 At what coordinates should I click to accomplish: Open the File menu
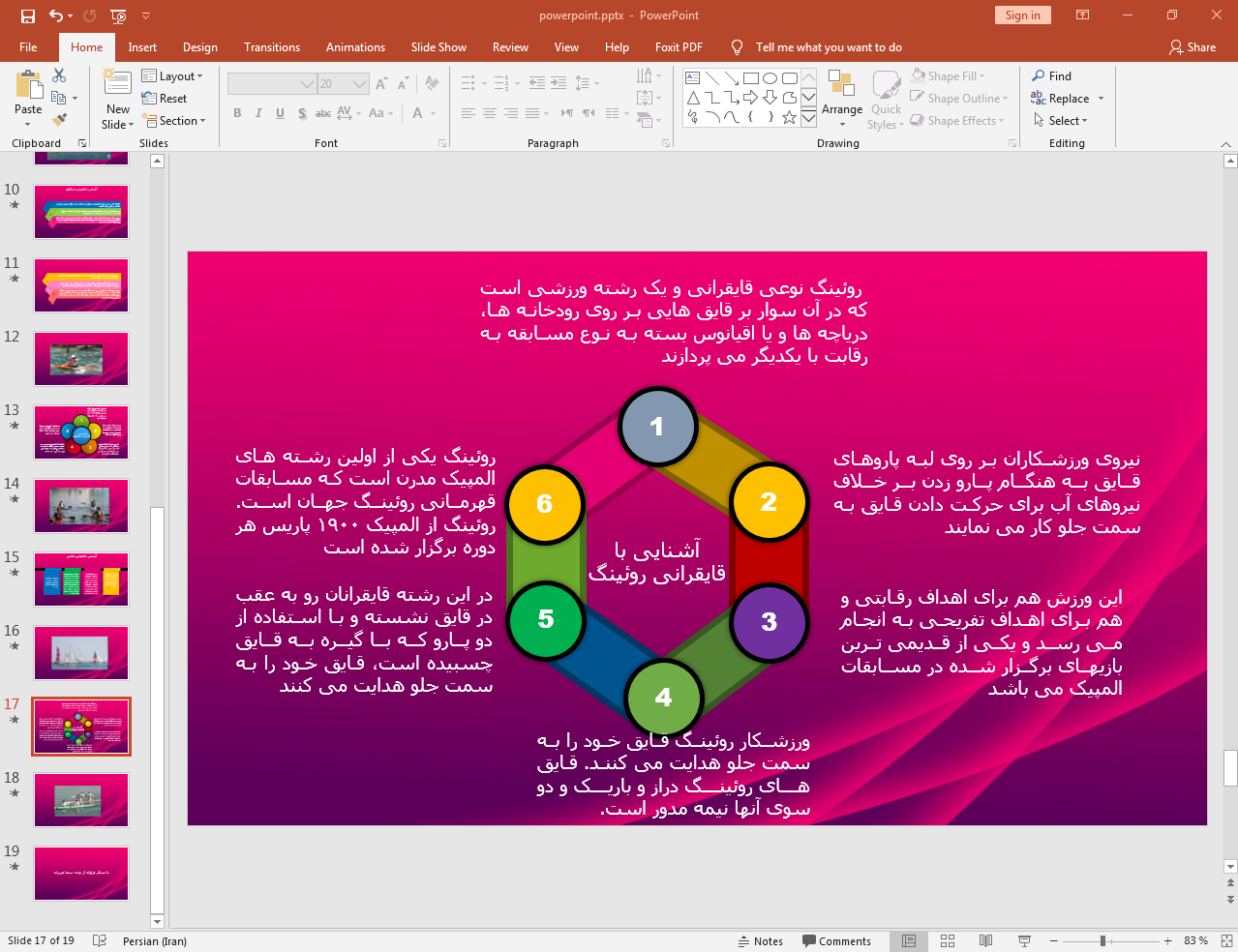pyautogui.click(x=28, y=47)
